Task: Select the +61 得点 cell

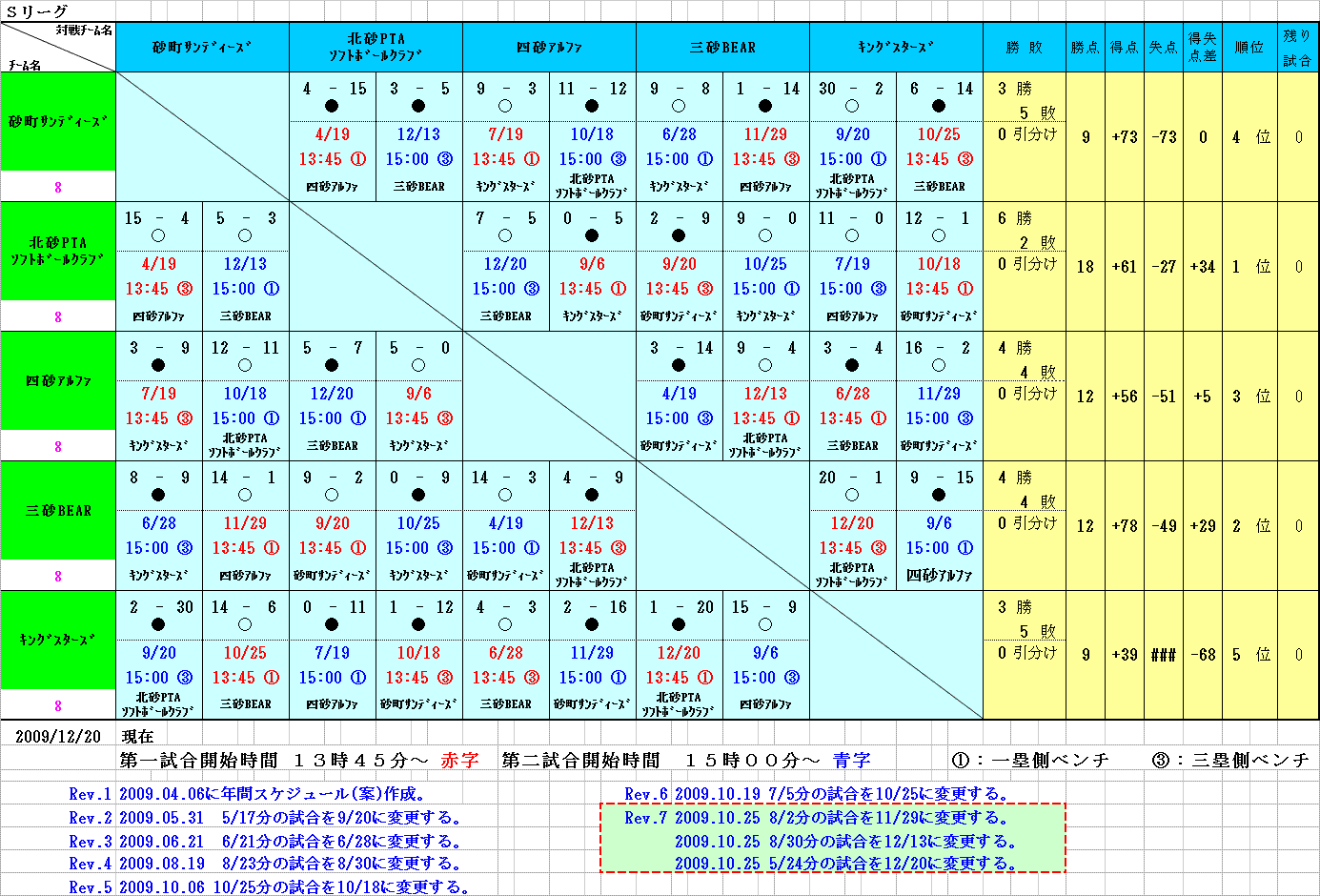Action: pos(1124,267)
